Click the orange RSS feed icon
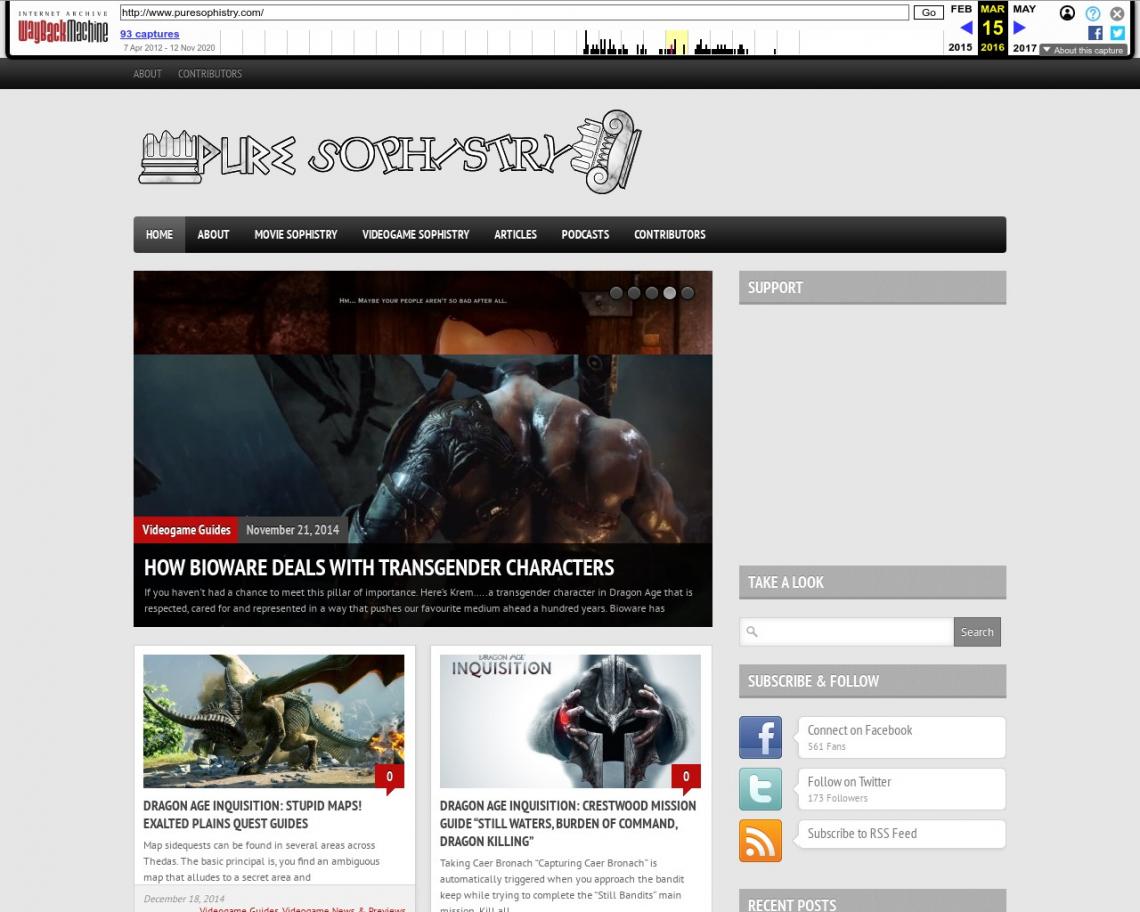This screenshot has width=1140, height=912. click(x=760, y=841)
